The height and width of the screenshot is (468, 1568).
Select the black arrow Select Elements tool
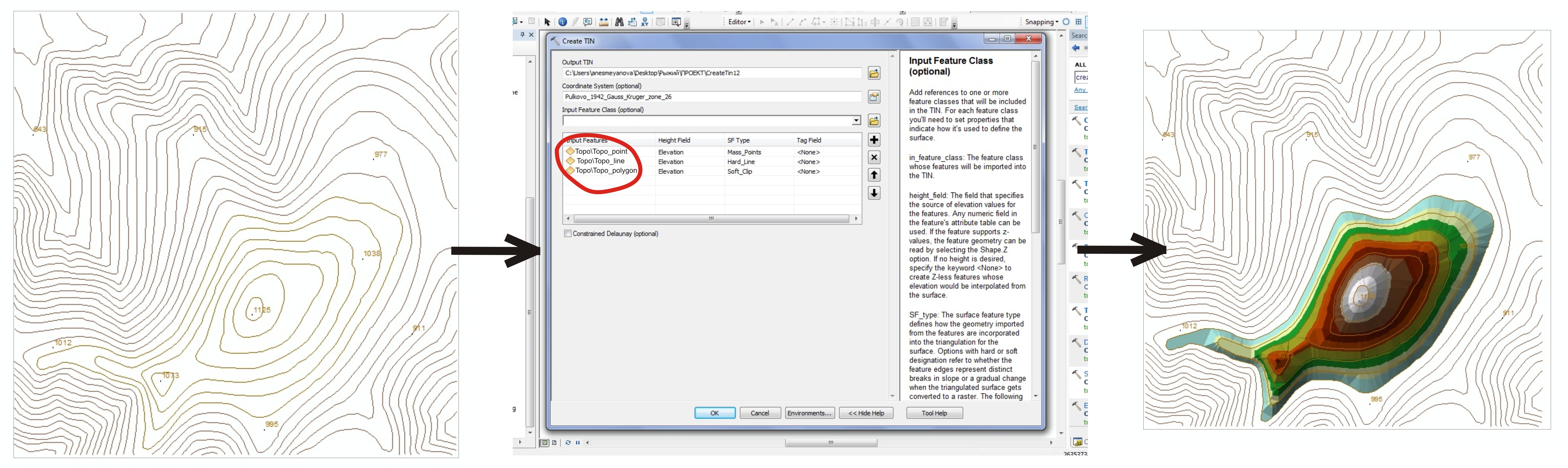547,22
